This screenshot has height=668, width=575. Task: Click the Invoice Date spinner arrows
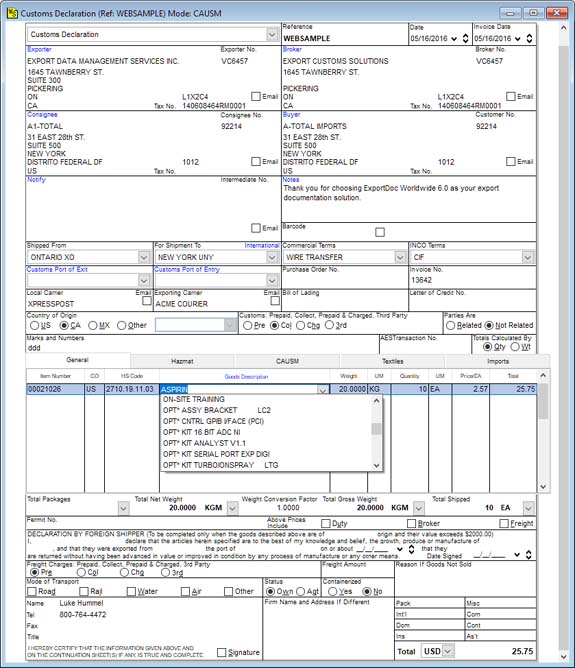tap(529, 38)
